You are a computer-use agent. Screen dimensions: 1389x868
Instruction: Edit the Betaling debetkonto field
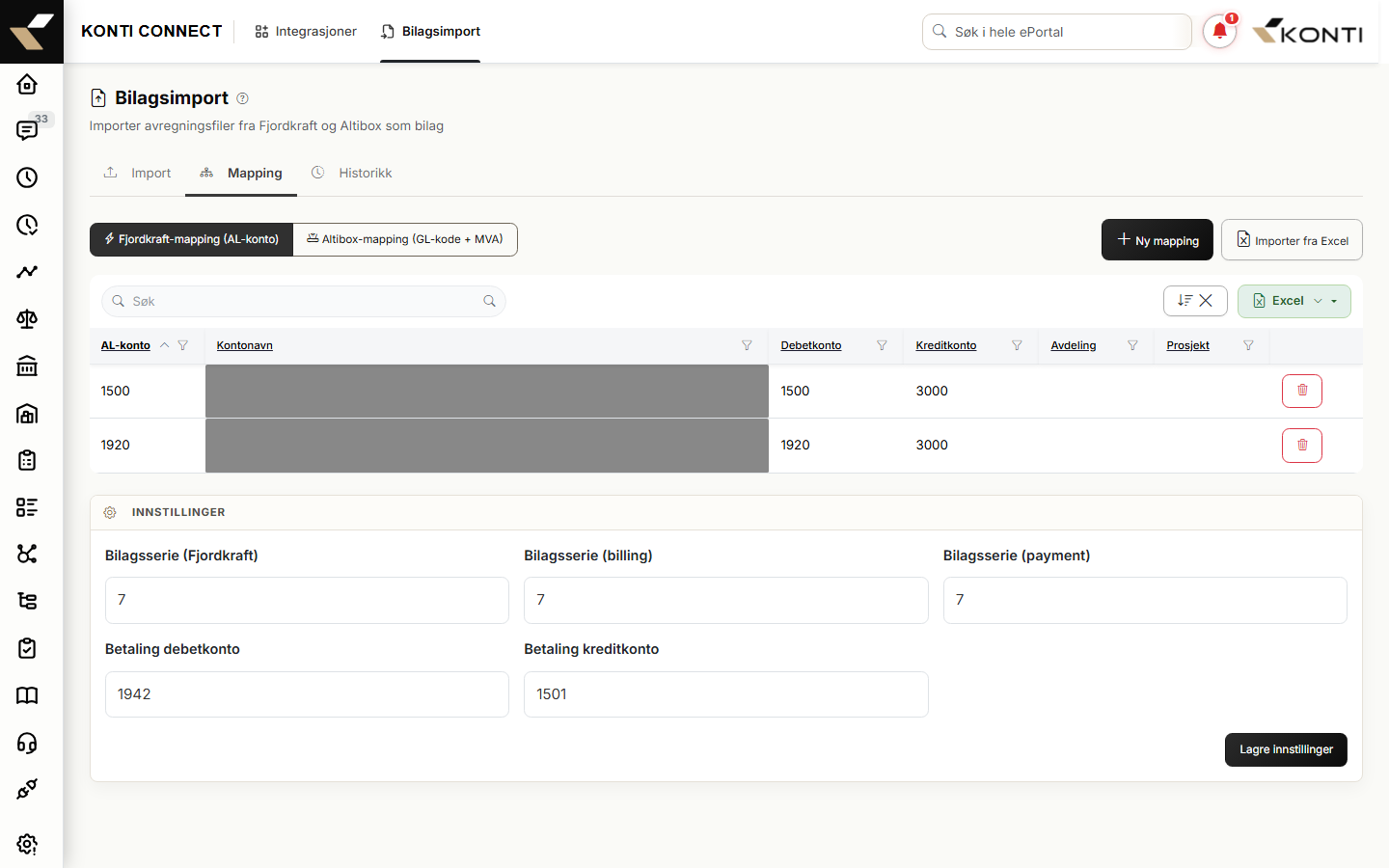click(307, 694)
